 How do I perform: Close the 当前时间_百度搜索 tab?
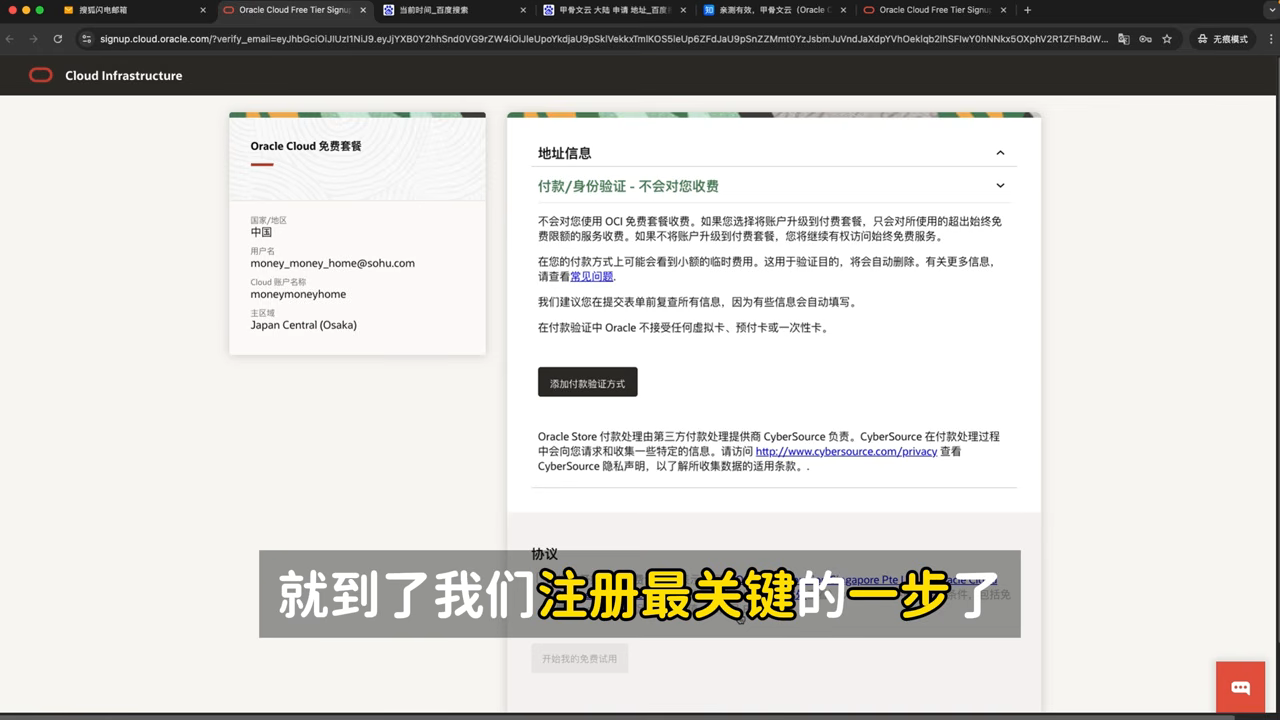click(523, 10)
